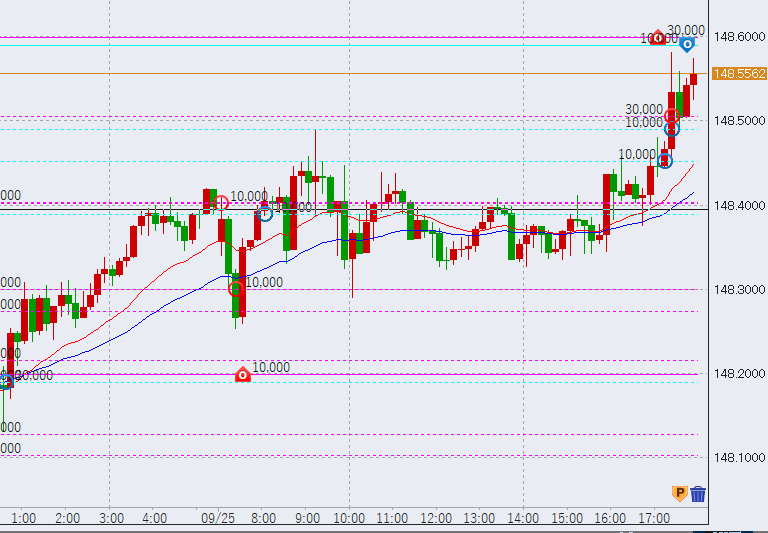
Task: Click the red circle trade marker labeled 30,000
Action: click(x=672, y=117)
